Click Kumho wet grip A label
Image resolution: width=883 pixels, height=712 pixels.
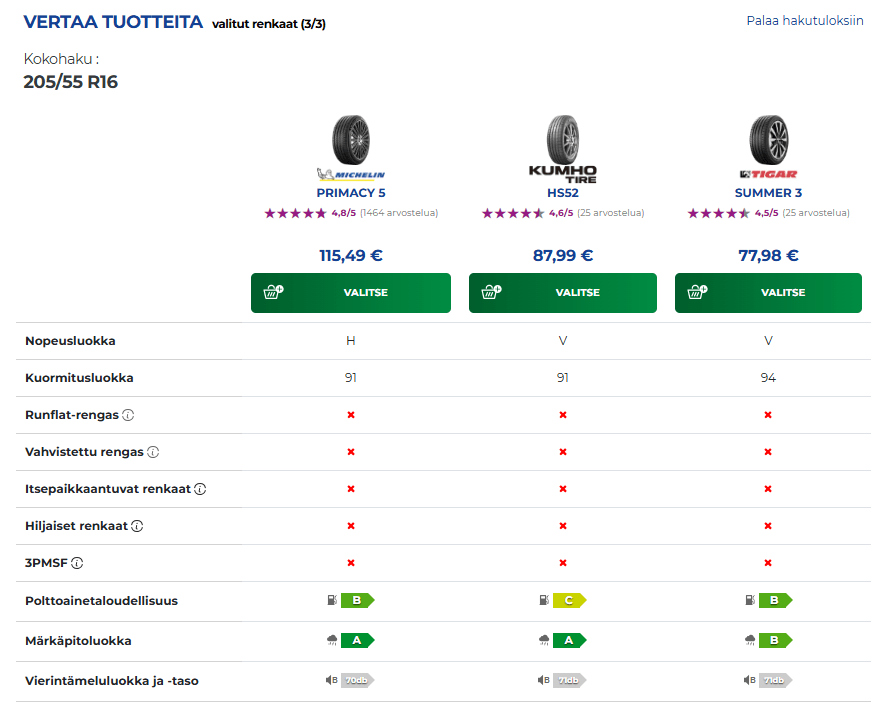click(569, 640)
